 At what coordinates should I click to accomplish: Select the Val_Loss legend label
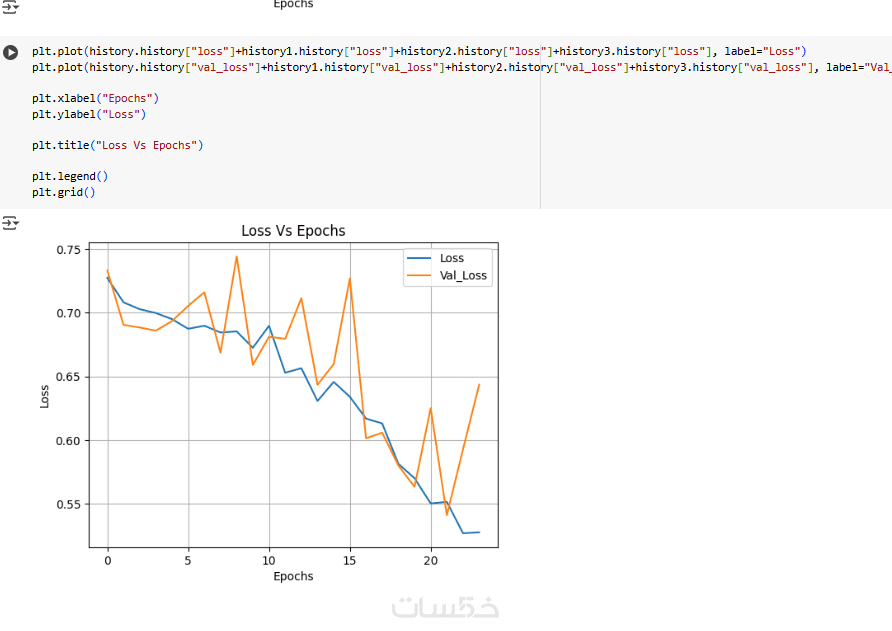(465, 276)
